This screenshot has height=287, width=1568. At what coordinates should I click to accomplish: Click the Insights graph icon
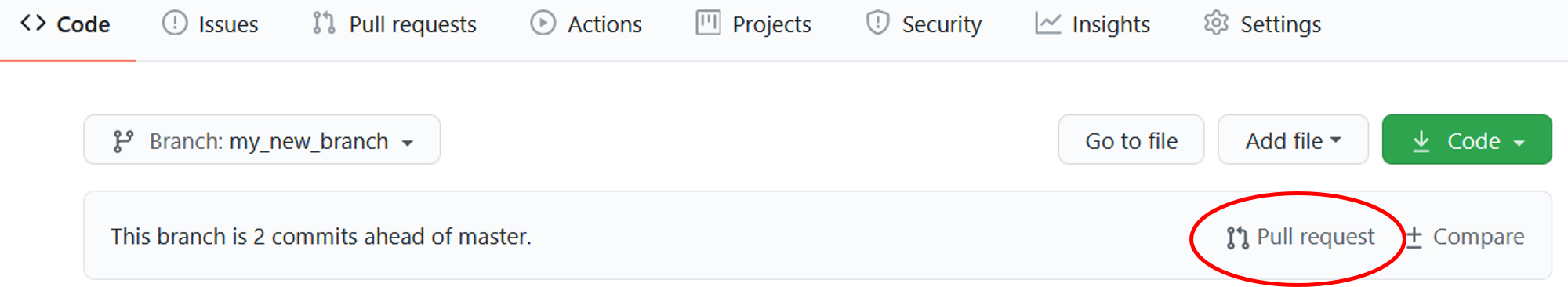[x=1047, y=24]
